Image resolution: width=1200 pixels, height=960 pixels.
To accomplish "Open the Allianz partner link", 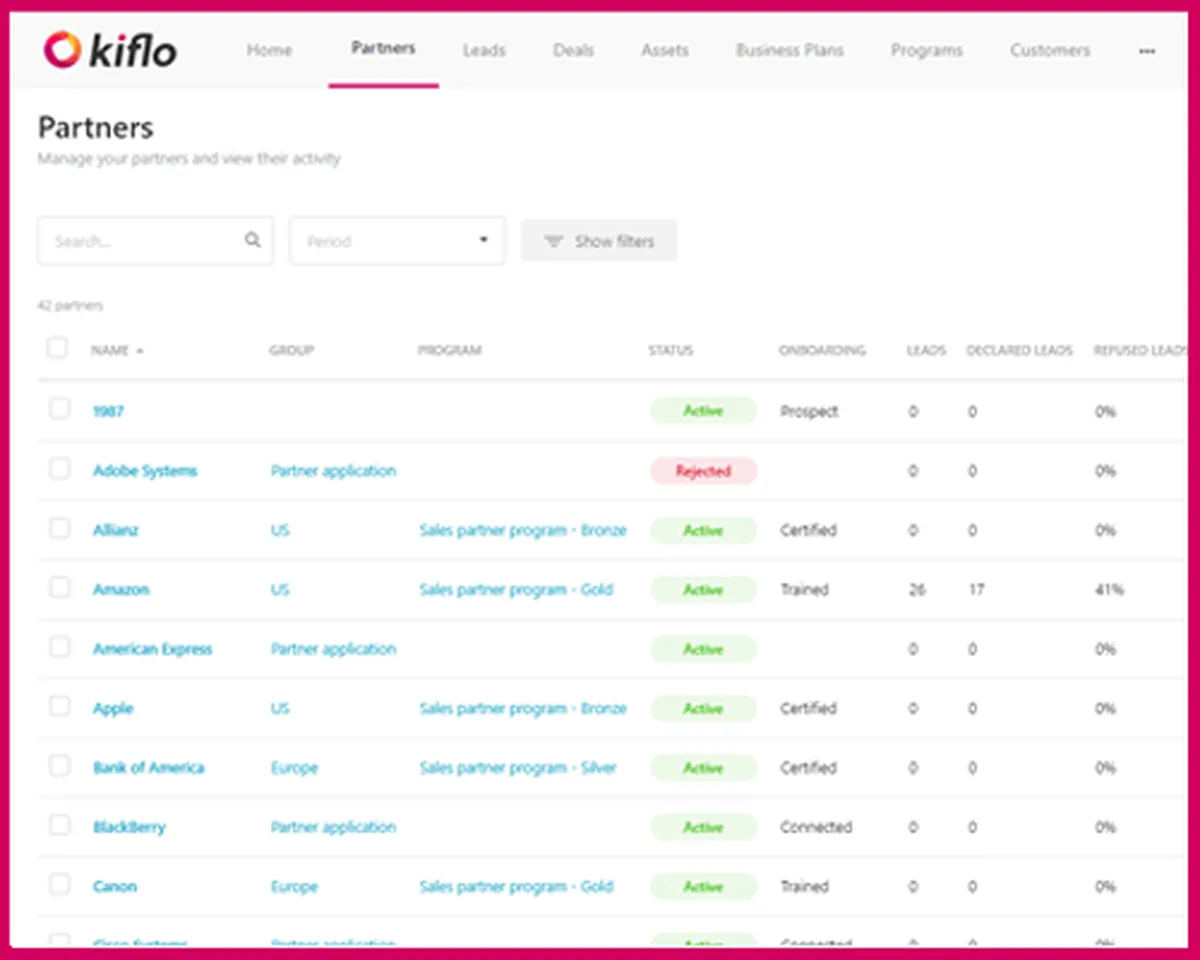I will coord(116,530).
